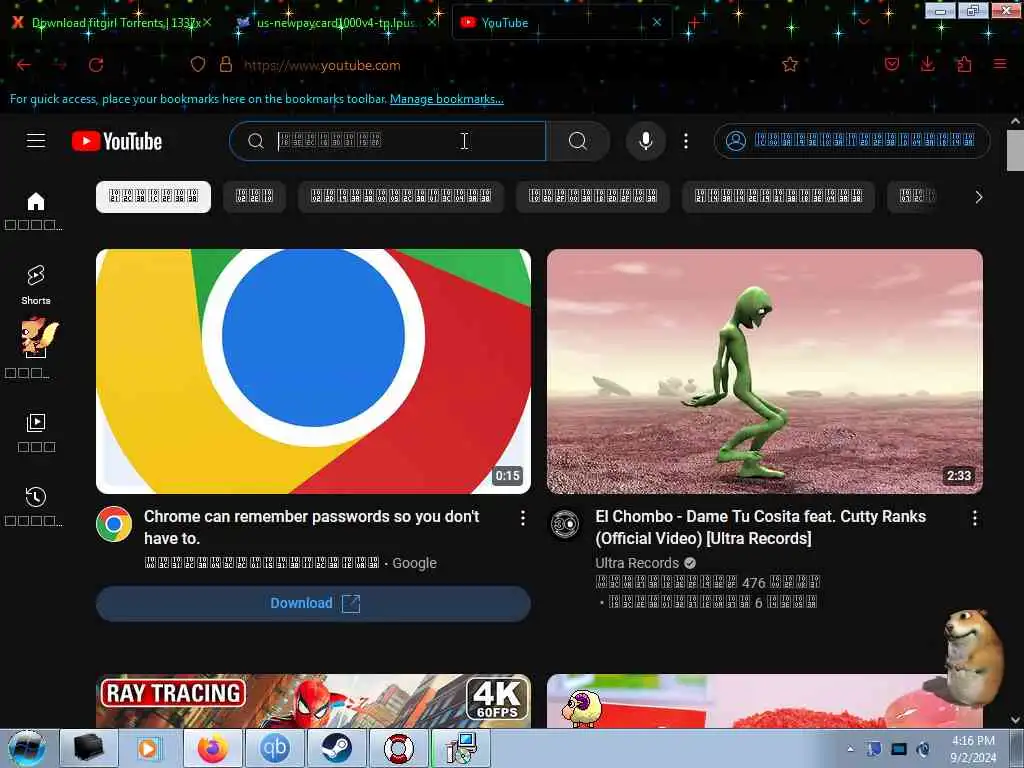The image size is (1024, 768).
Task: Click the taskbar clock 4:16 PM
Action: [973, 749]
